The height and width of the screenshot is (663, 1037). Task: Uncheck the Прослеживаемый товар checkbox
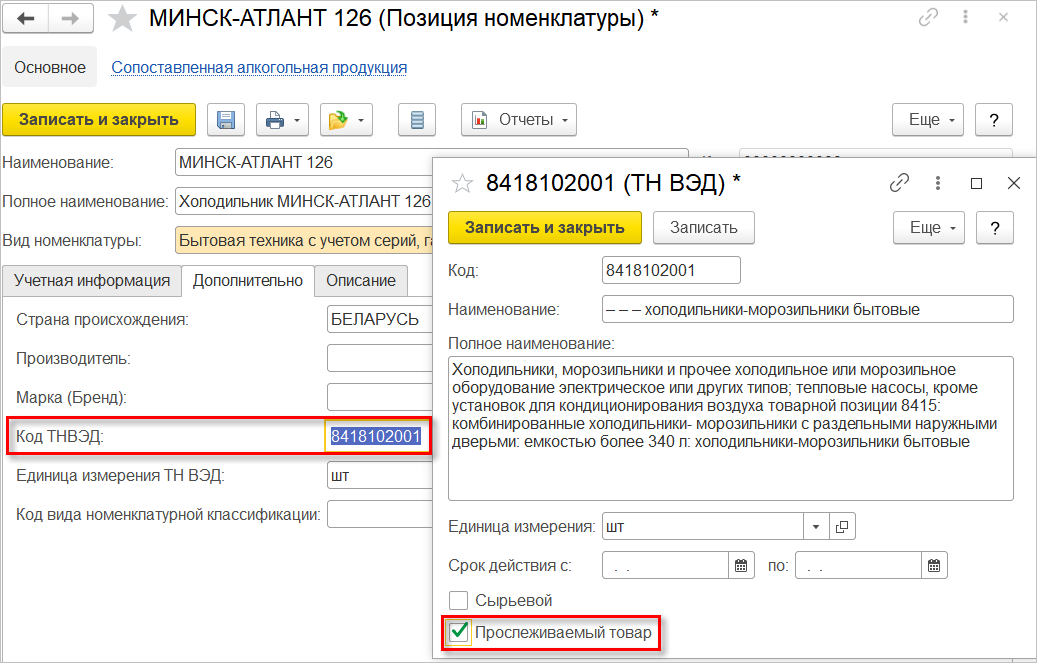(458, 632)
